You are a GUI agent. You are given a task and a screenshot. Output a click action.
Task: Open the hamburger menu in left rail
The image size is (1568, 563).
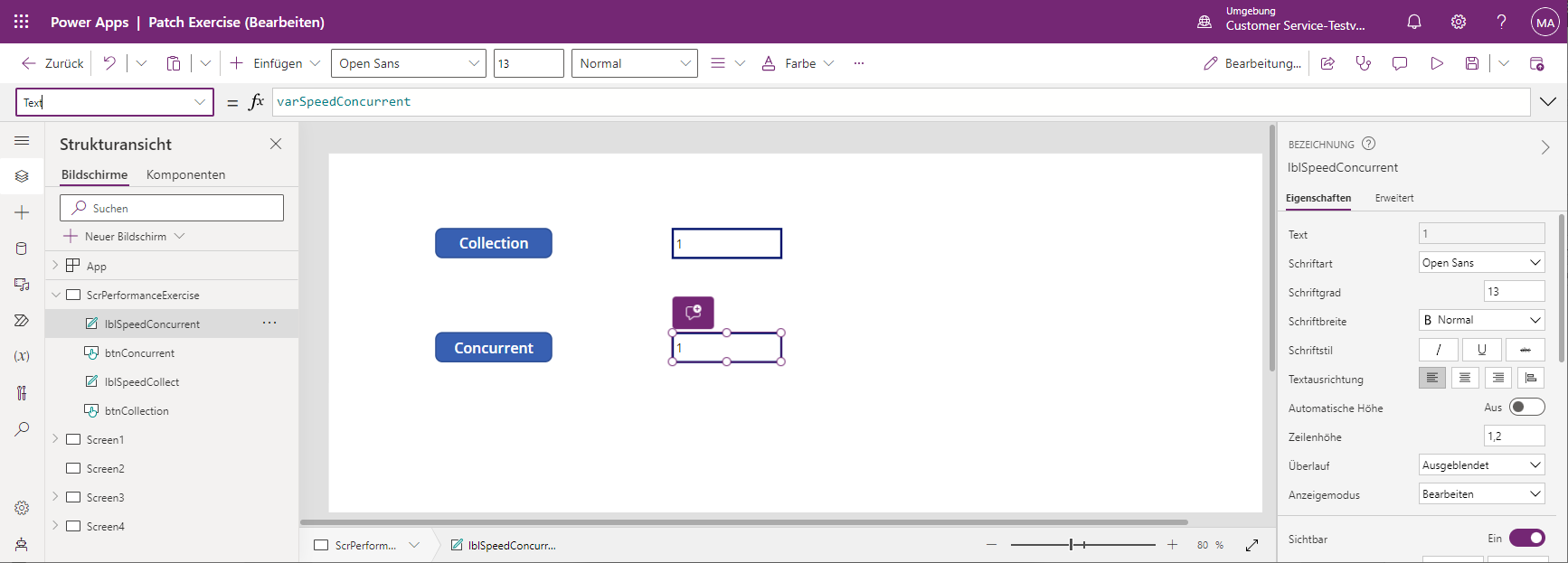(x=22, y=140)
